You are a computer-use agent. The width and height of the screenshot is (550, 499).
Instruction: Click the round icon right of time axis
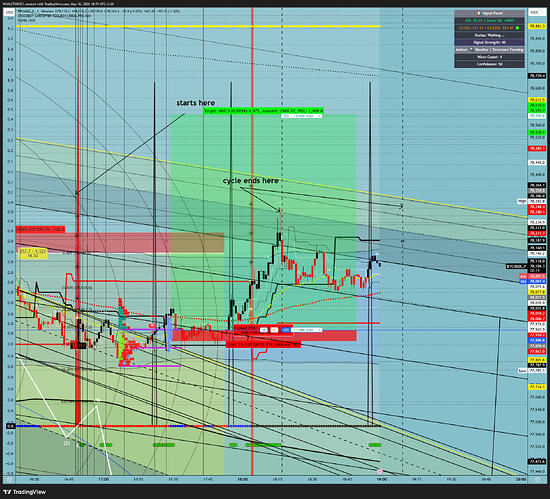pos(537,479)
